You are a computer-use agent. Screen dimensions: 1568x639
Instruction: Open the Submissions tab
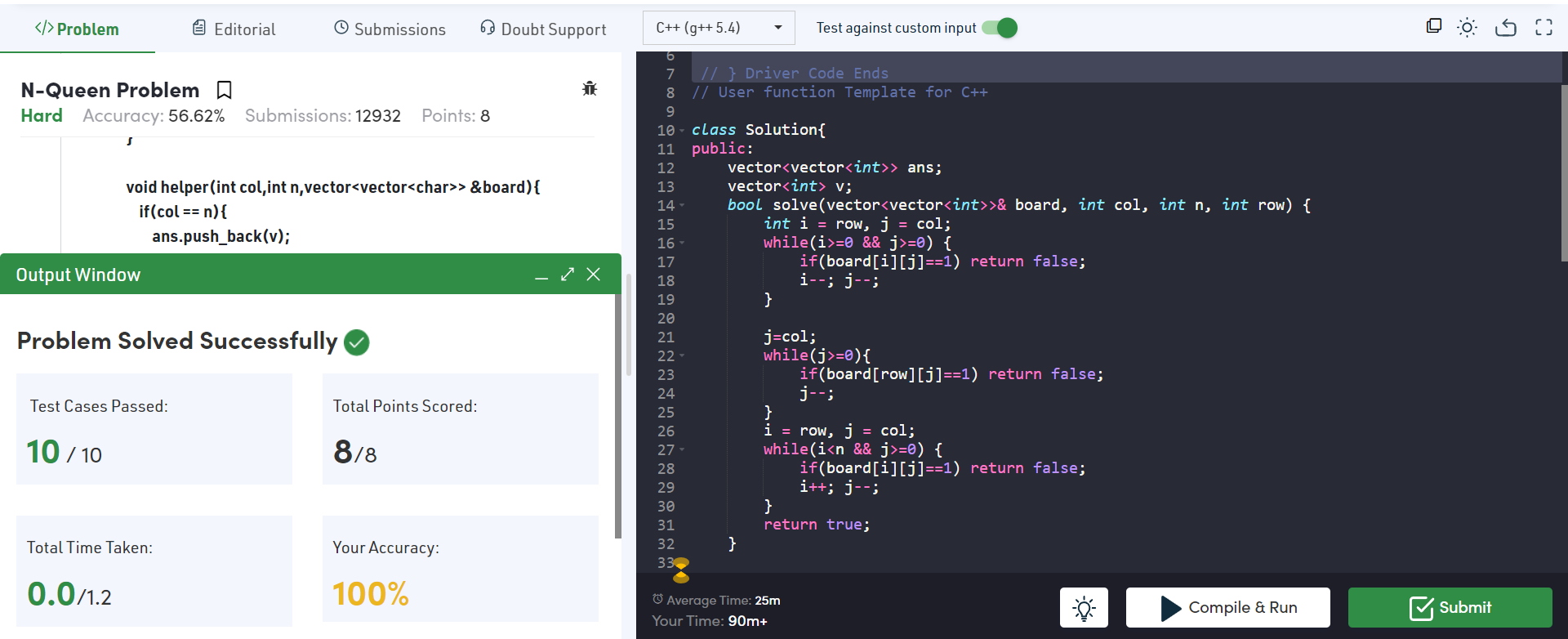click(390, 29)
